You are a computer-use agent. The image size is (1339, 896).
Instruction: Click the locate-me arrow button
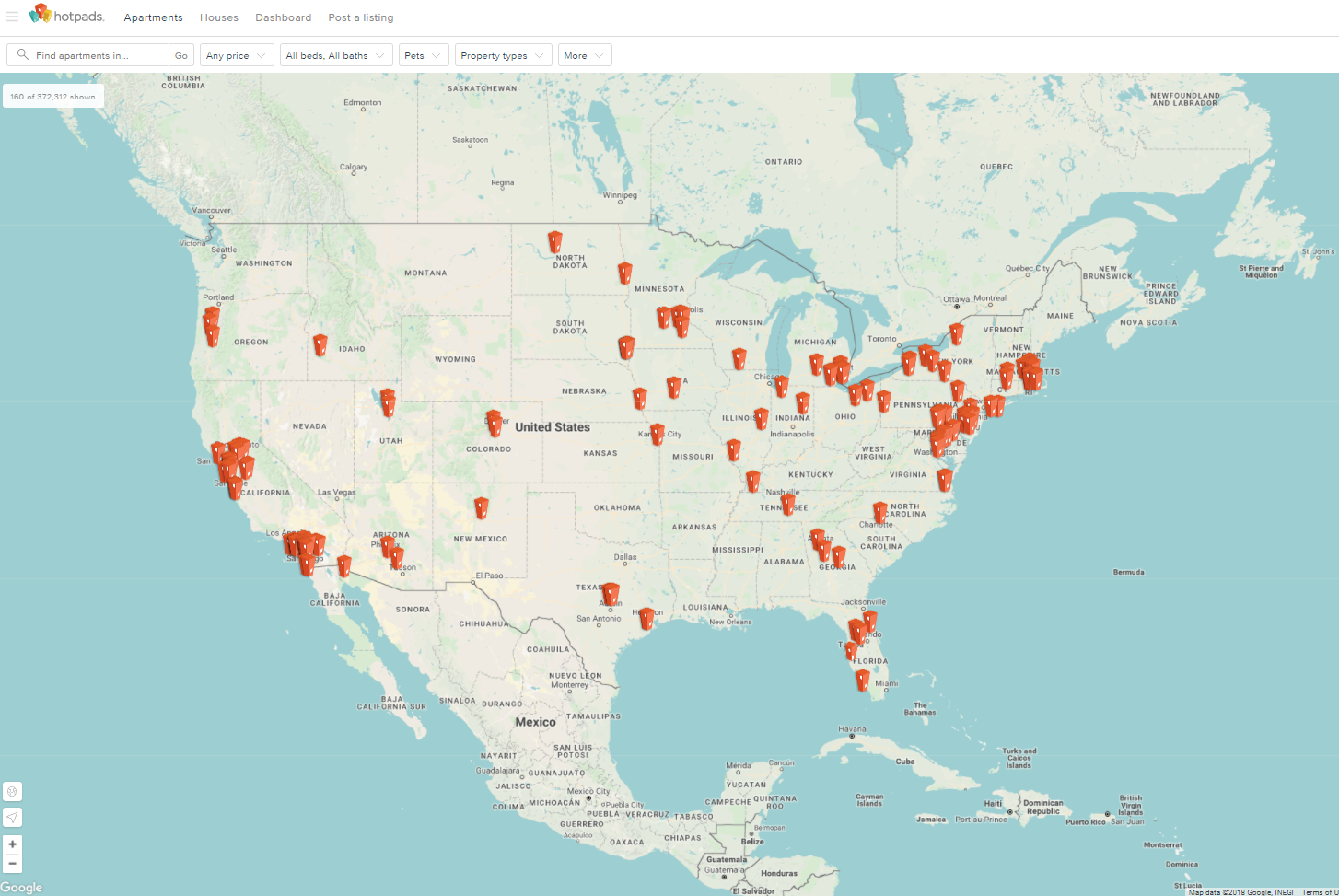click(x=12, y=817)
